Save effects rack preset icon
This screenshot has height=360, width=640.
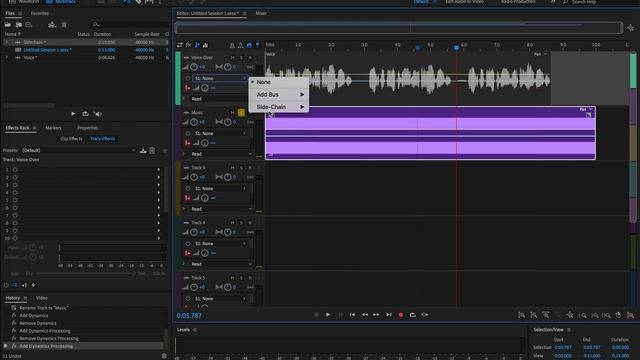click(143, 151)
